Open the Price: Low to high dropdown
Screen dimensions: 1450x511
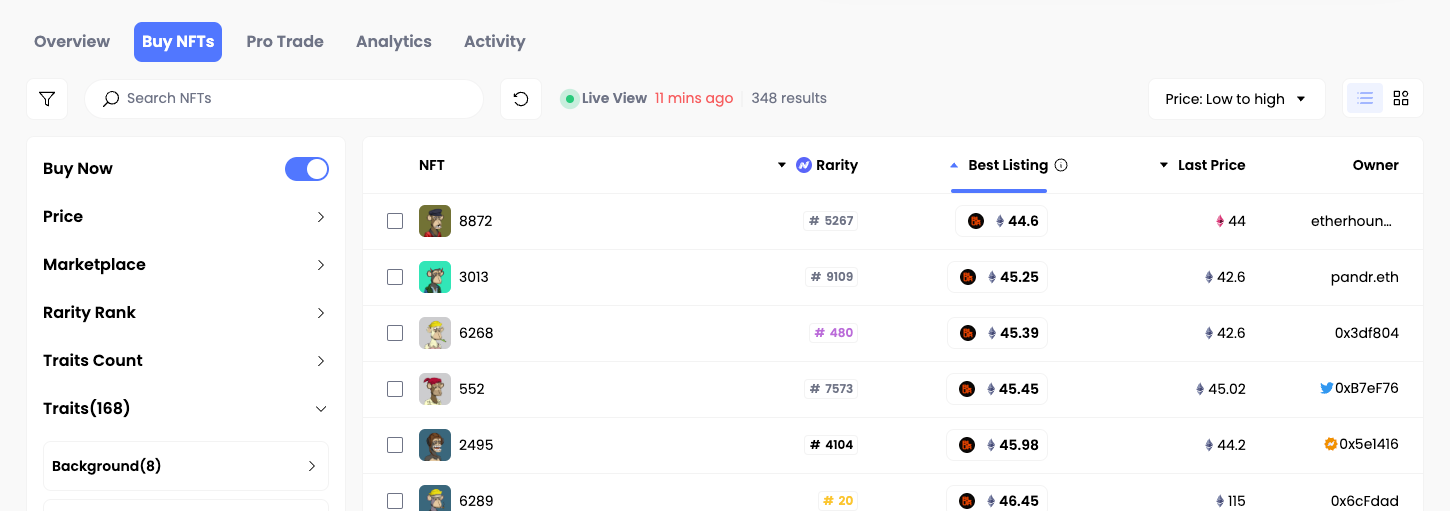pos(1236,99)
